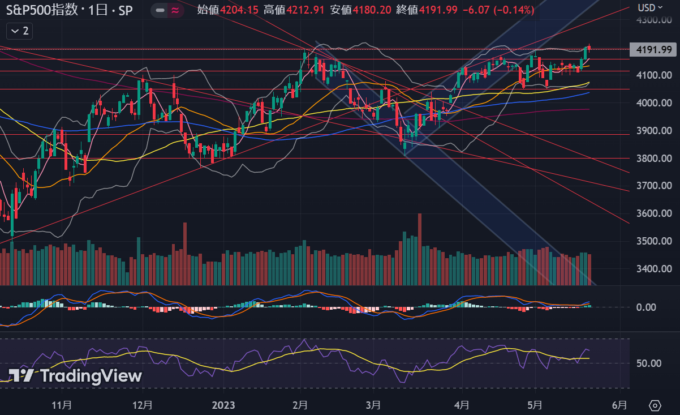Expand the collapsed indicator legend showing 2
The image size is (680, 415).
tap(19, 31)
